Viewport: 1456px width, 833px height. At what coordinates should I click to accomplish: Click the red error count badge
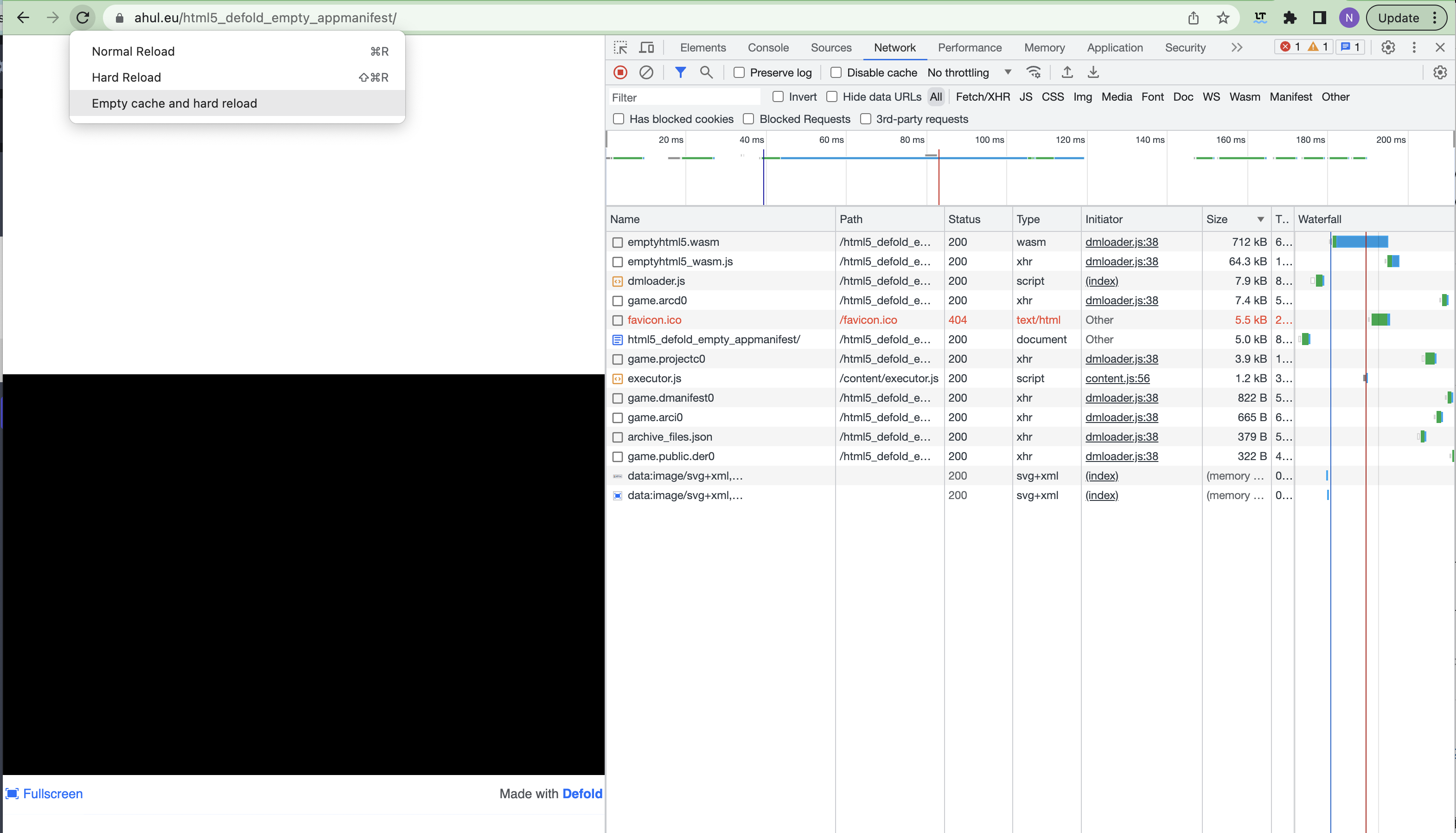pos(1290,47)
